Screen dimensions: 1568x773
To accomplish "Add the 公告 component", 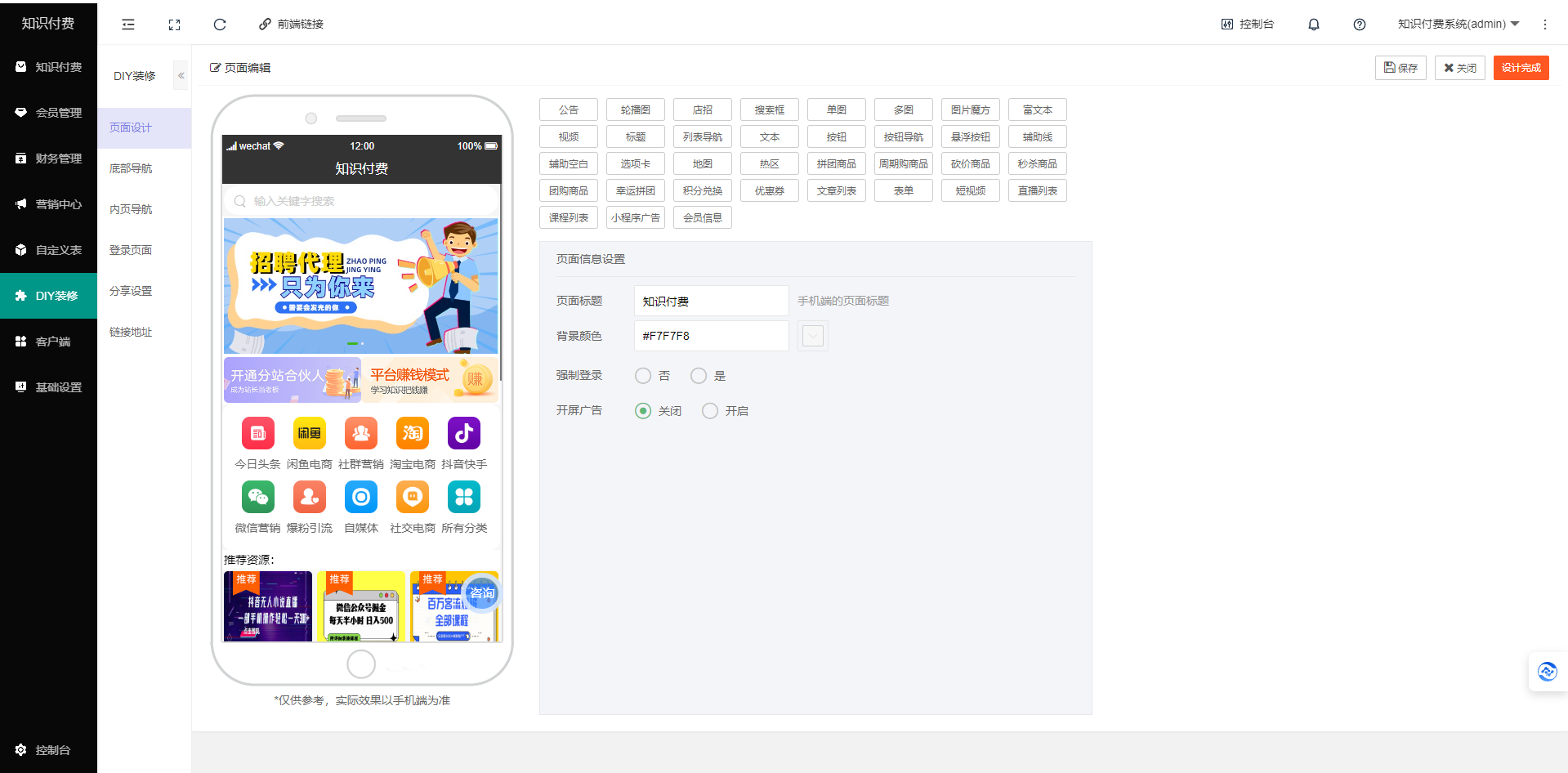I will coord(569,109).
